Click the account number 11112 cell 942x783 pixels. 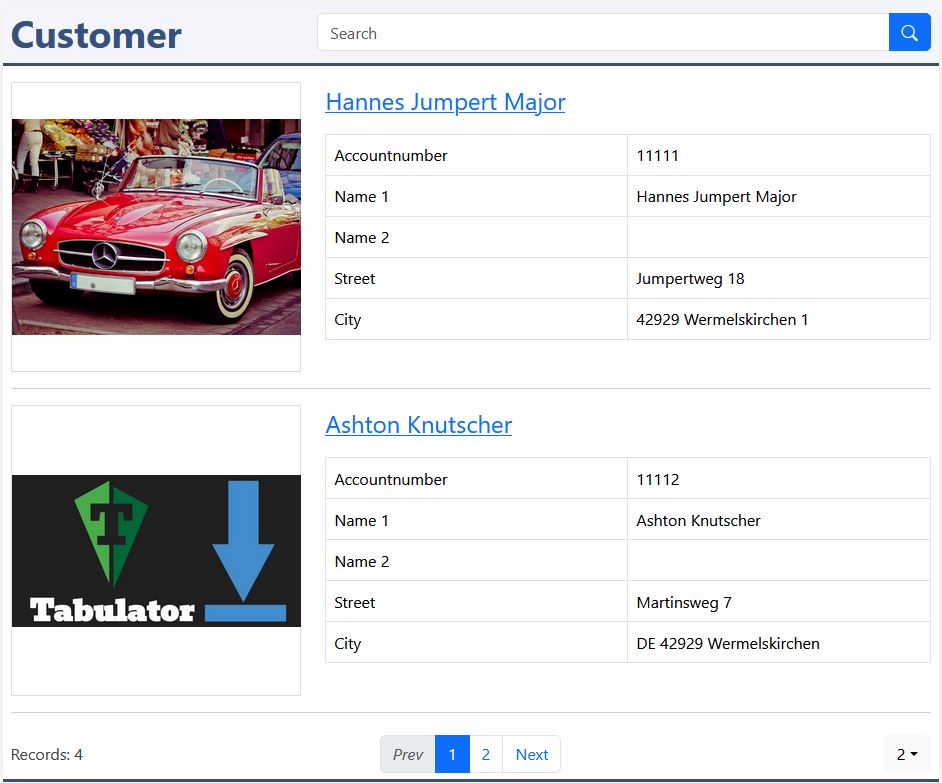pos(777,480)
